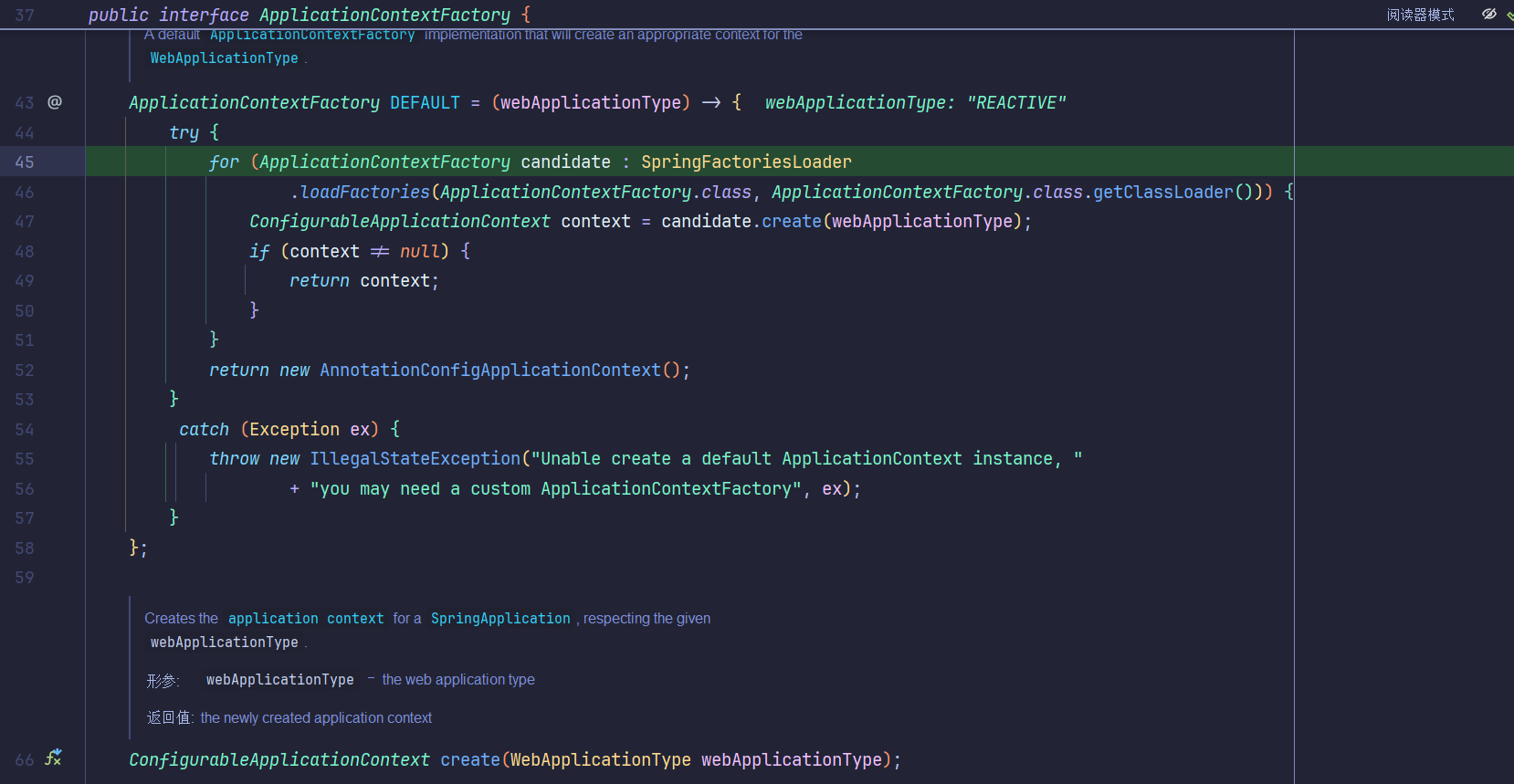Click the green inspection checkmark icon

[x=1509, y=16]
